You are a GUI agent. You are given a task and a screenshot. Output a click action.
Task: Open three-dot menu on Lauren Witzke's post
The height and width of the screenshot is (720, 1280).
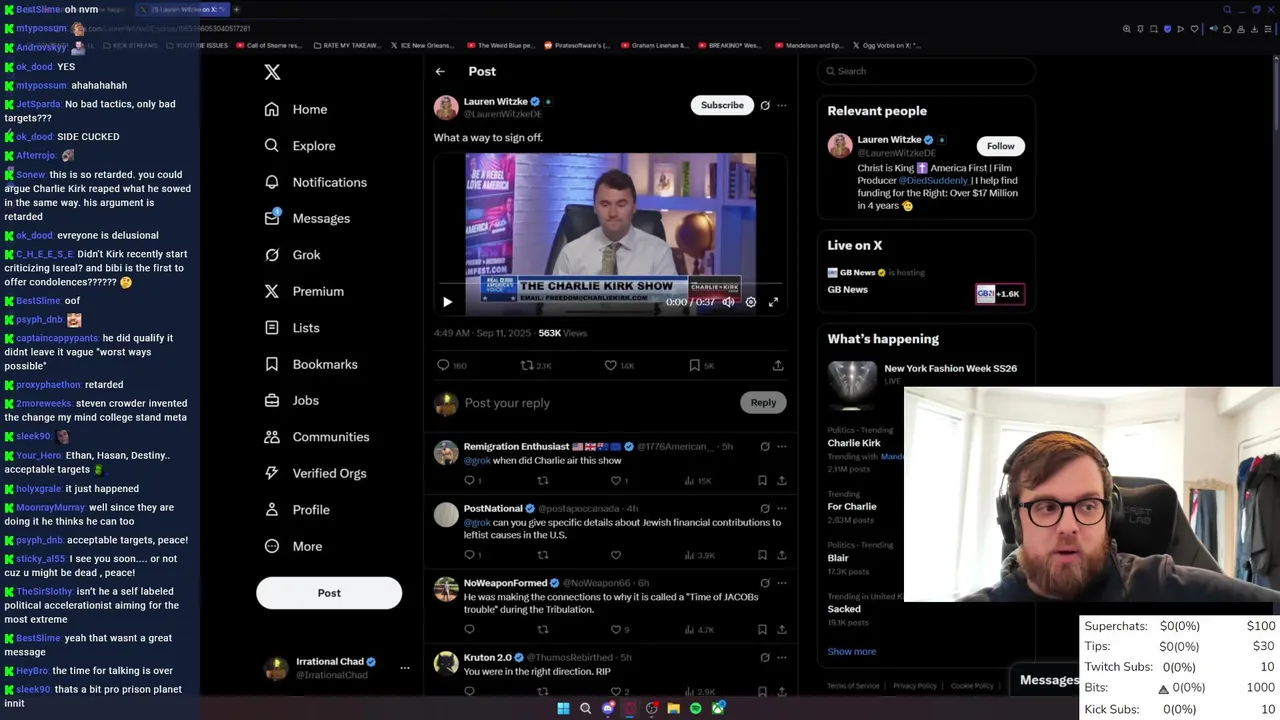click(x=782, y=105)
